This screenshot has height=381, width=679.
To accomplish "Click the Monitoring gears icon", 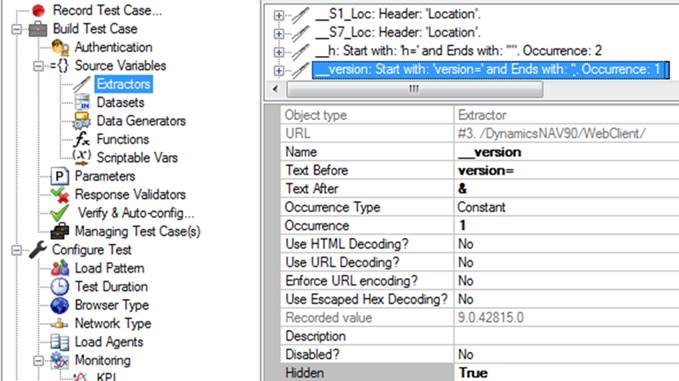I will pos(60,360).
